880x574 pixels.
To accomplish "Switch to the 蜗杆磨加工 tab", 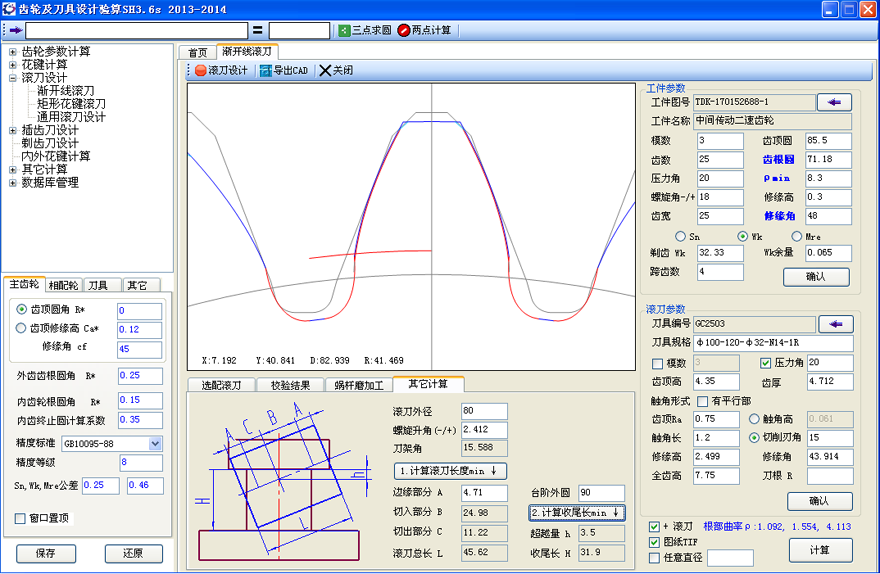I will [x=359, y=385].
